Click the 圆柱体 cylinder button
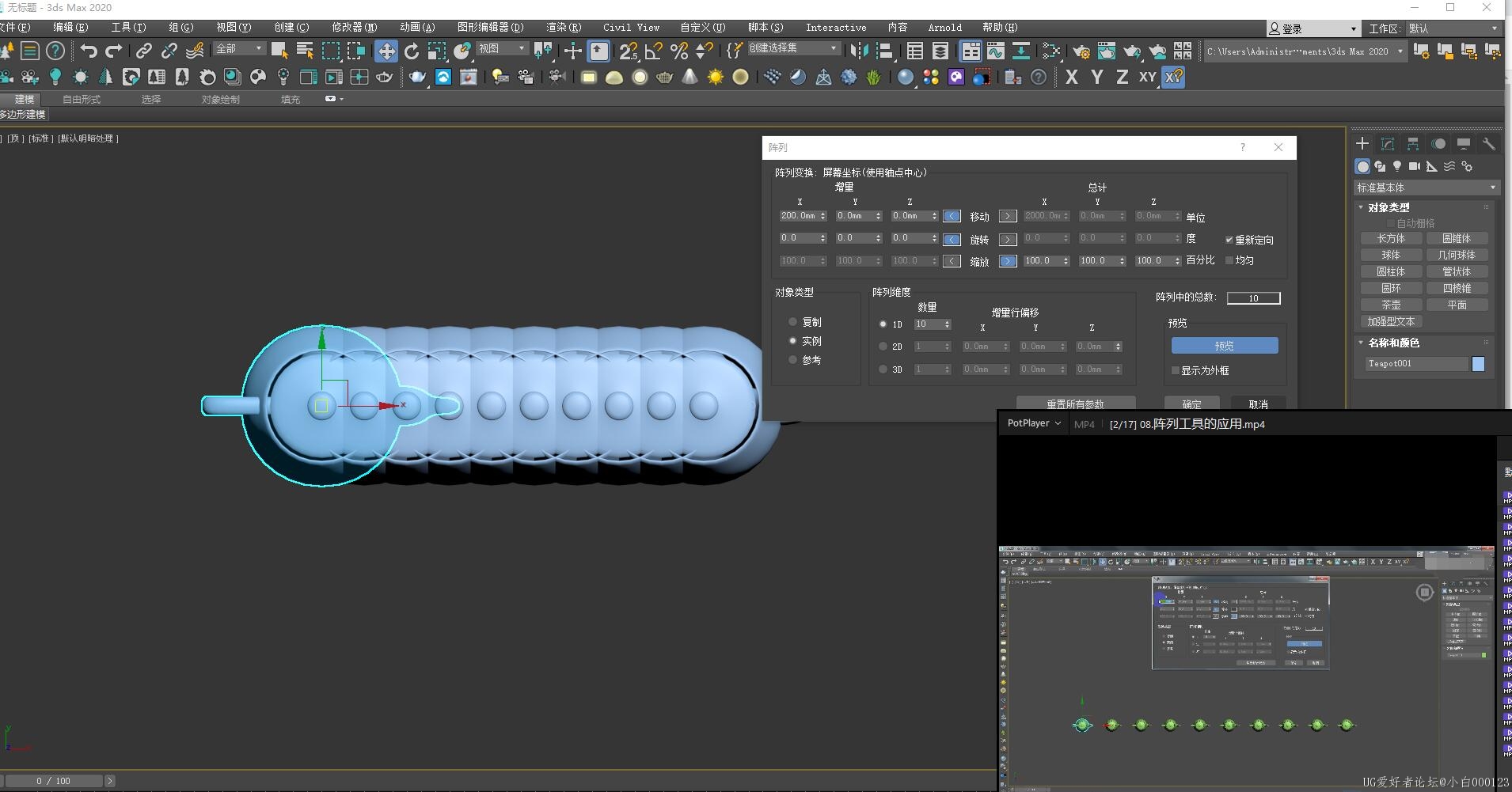Viewport: 1512px width, 792px height. click(1391, 271)
